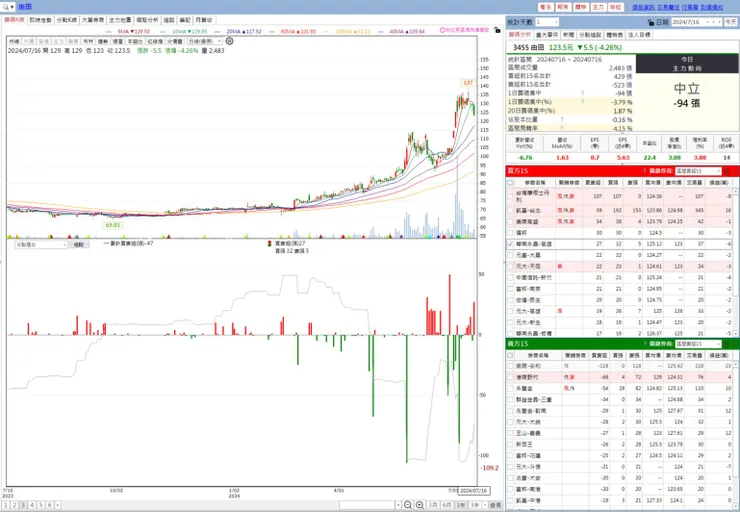Open the combo box left of the zoom icons
The height and width of the screenshot is (512, 740).
[370, 505]
